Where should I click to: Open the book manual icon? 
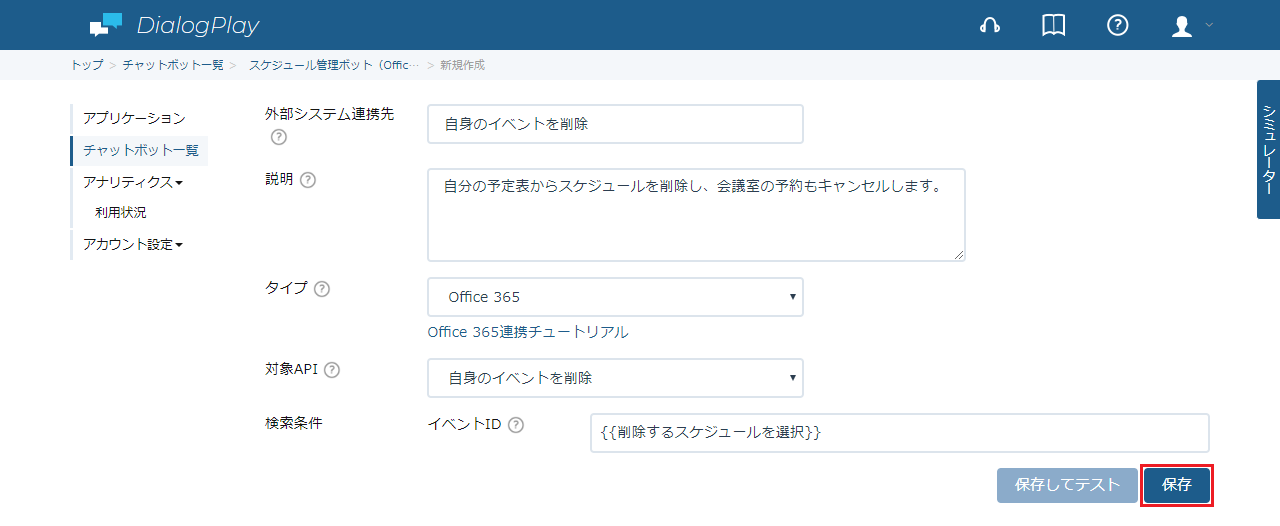1054,26
